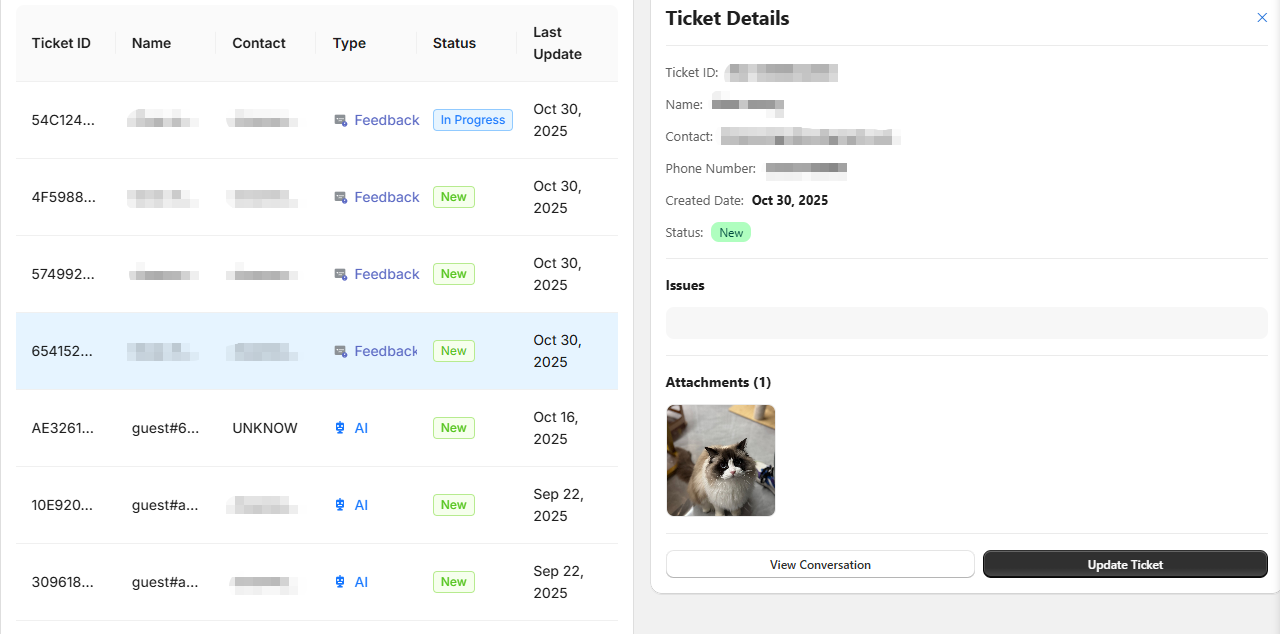
Task: Click the Type column header
Action: [x=349, y=43]
